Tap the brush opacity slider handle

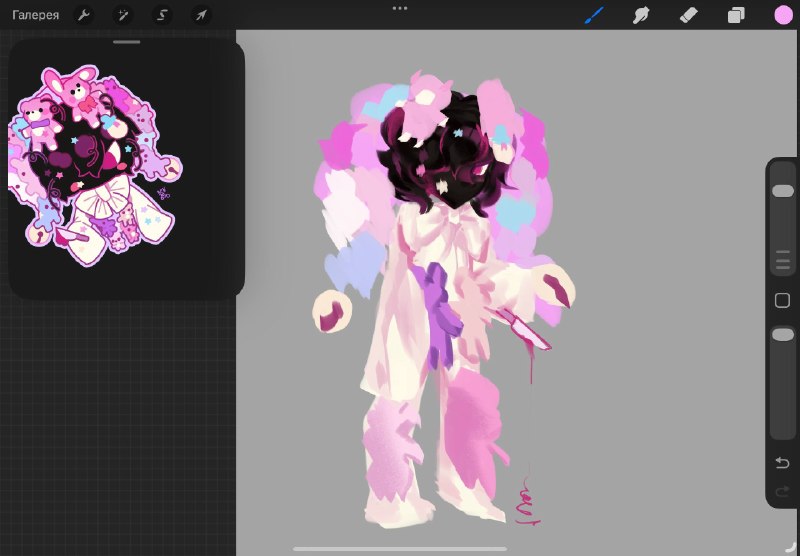pos(783,335)
